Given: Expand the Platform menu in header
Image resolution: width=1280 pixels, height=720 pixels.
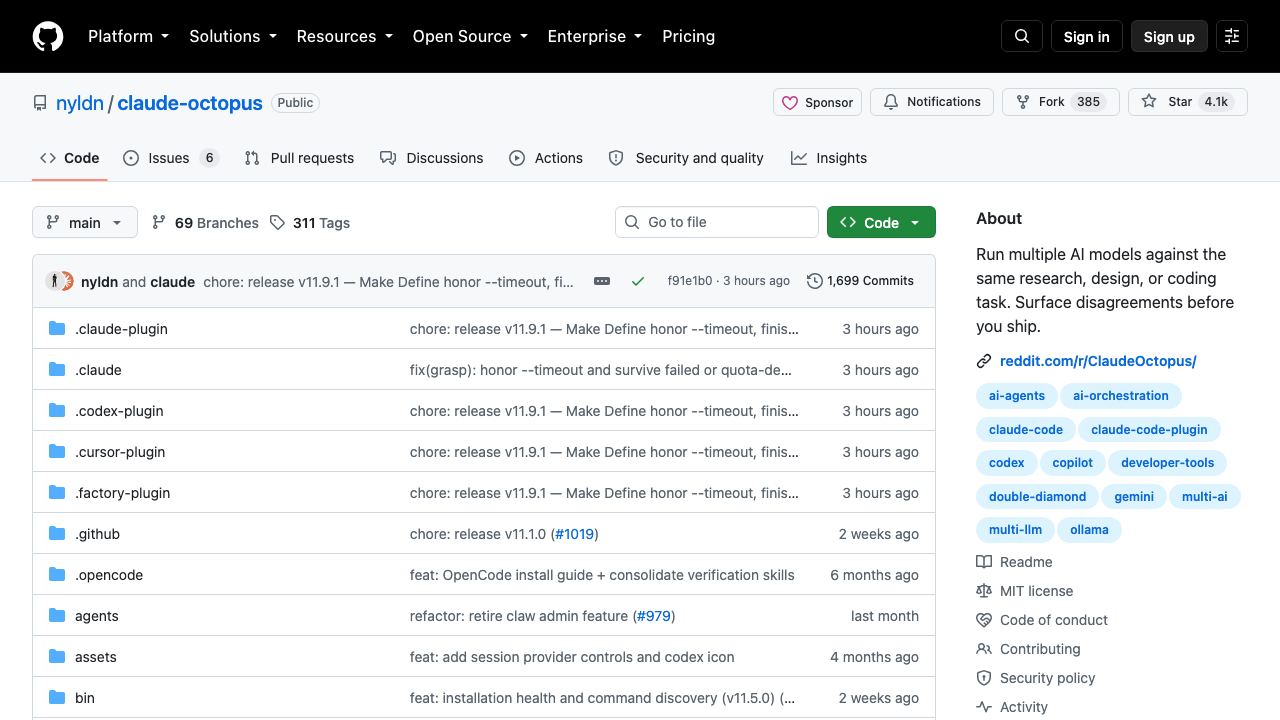Looking at the screenshot, I should pyautogui.click(x=128, y=36).
